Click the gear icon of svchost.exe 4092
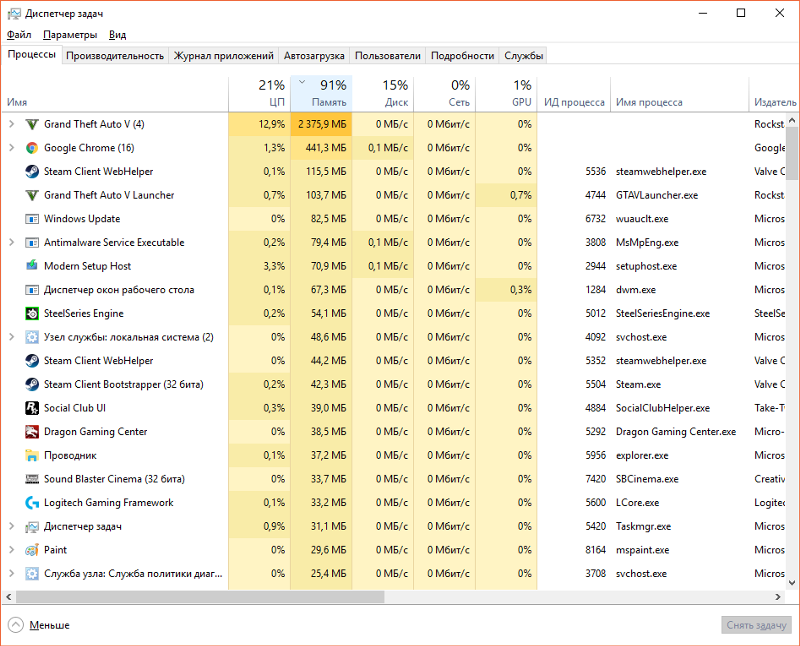Image resolution: width=800 pixels, height=646 pixels. (x=32, y=337)
